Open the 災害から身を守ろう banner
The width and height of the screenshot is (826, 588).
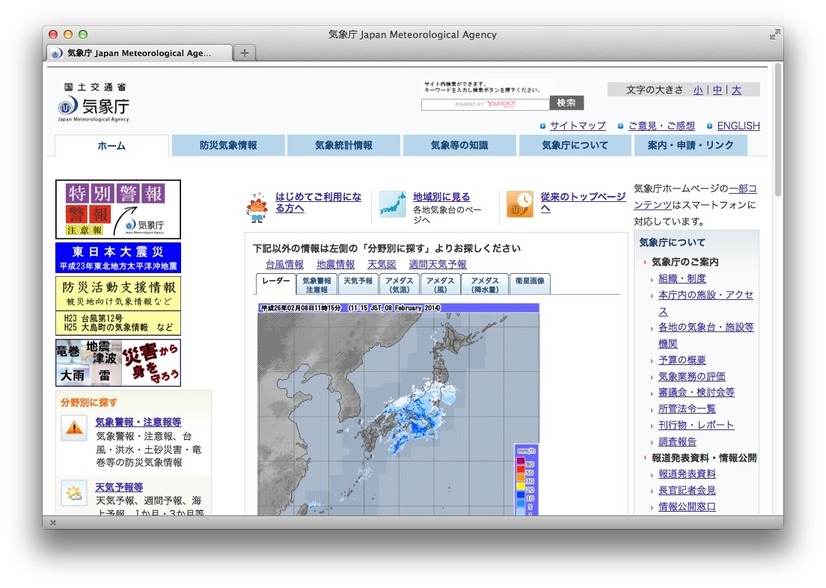click(x=118, y=362)
